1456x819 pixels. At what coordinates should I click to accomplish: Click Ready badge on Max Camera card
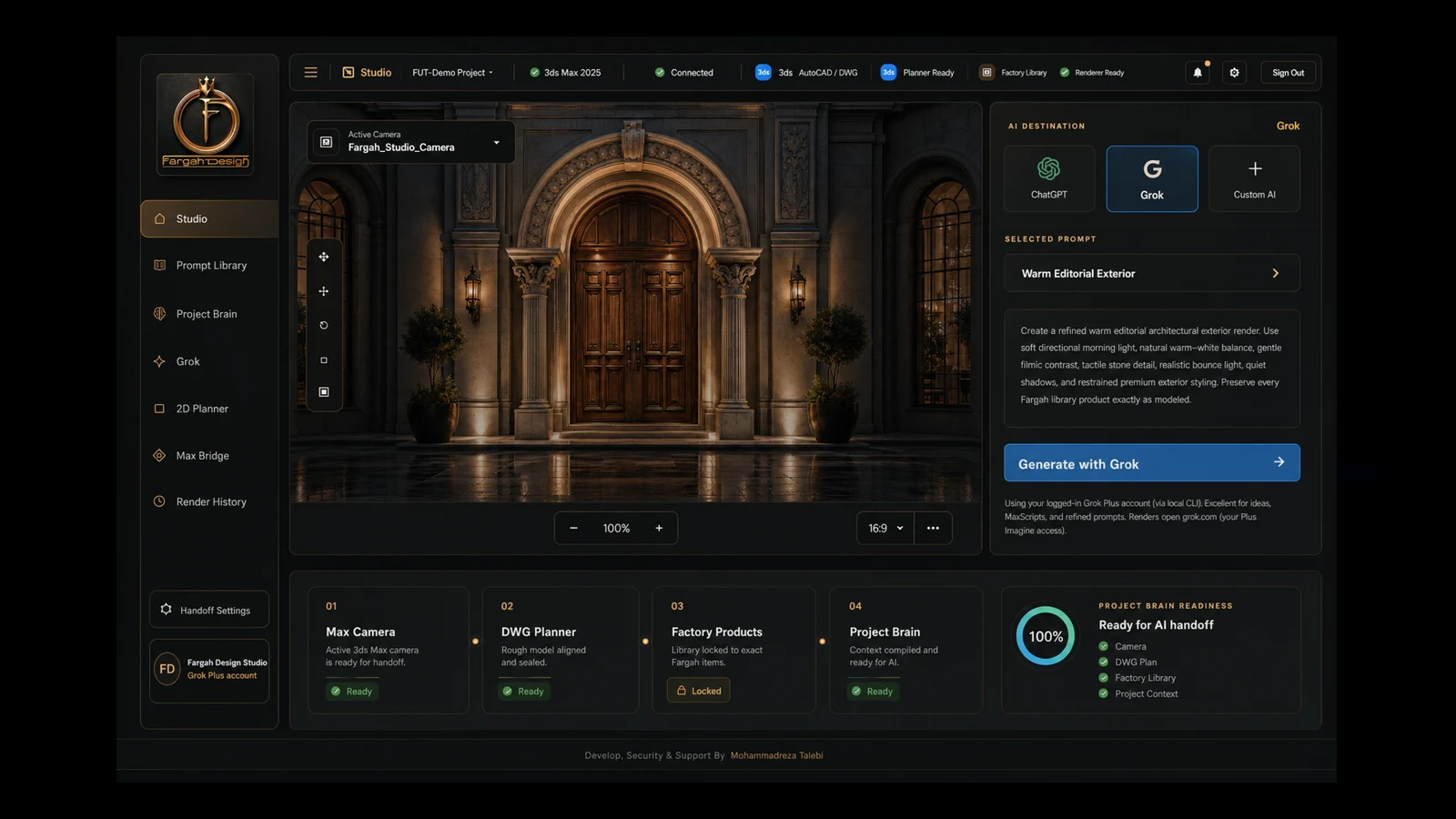(352, 692)
